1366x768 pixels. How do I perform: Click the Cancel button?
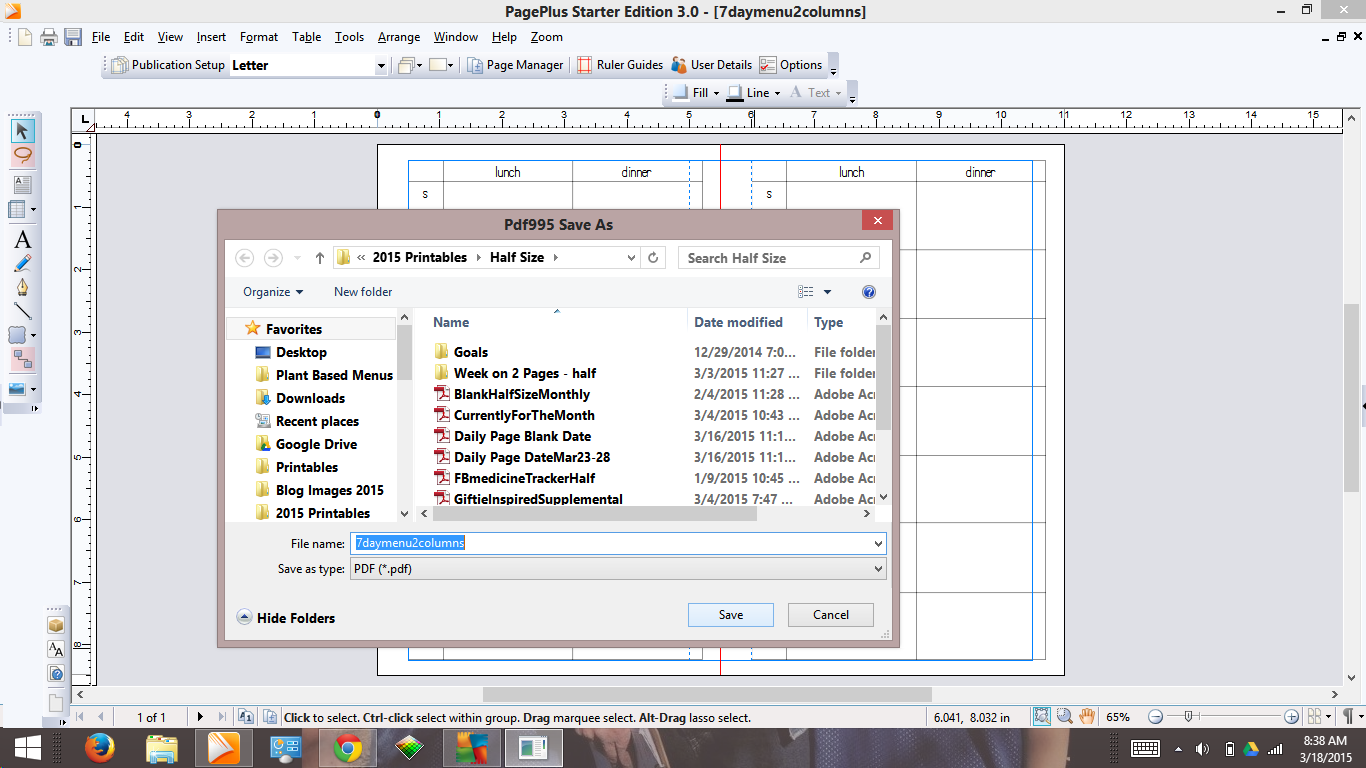tap(831, 615)
